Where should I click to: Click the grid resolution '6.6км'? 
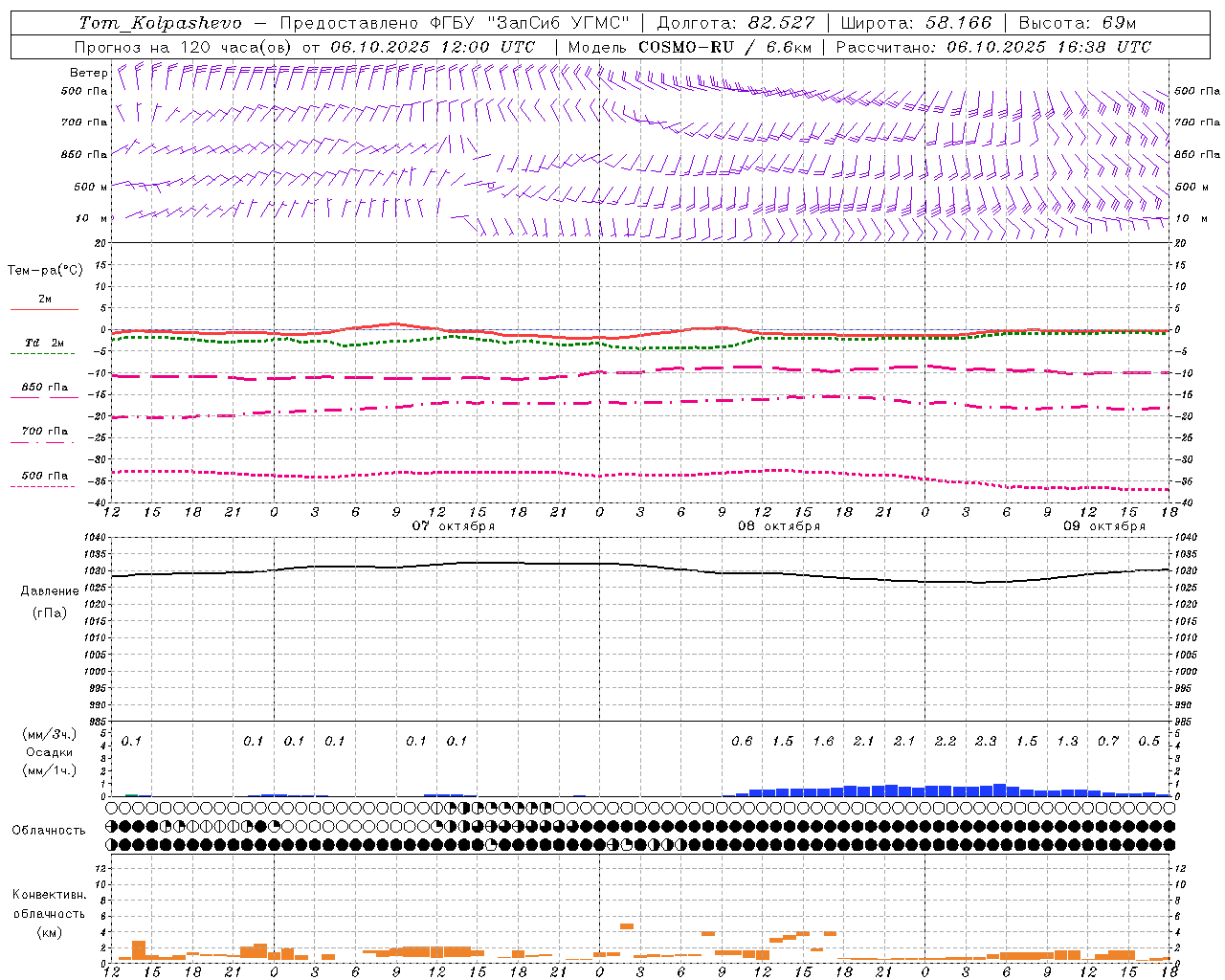[x=789, y=47]
